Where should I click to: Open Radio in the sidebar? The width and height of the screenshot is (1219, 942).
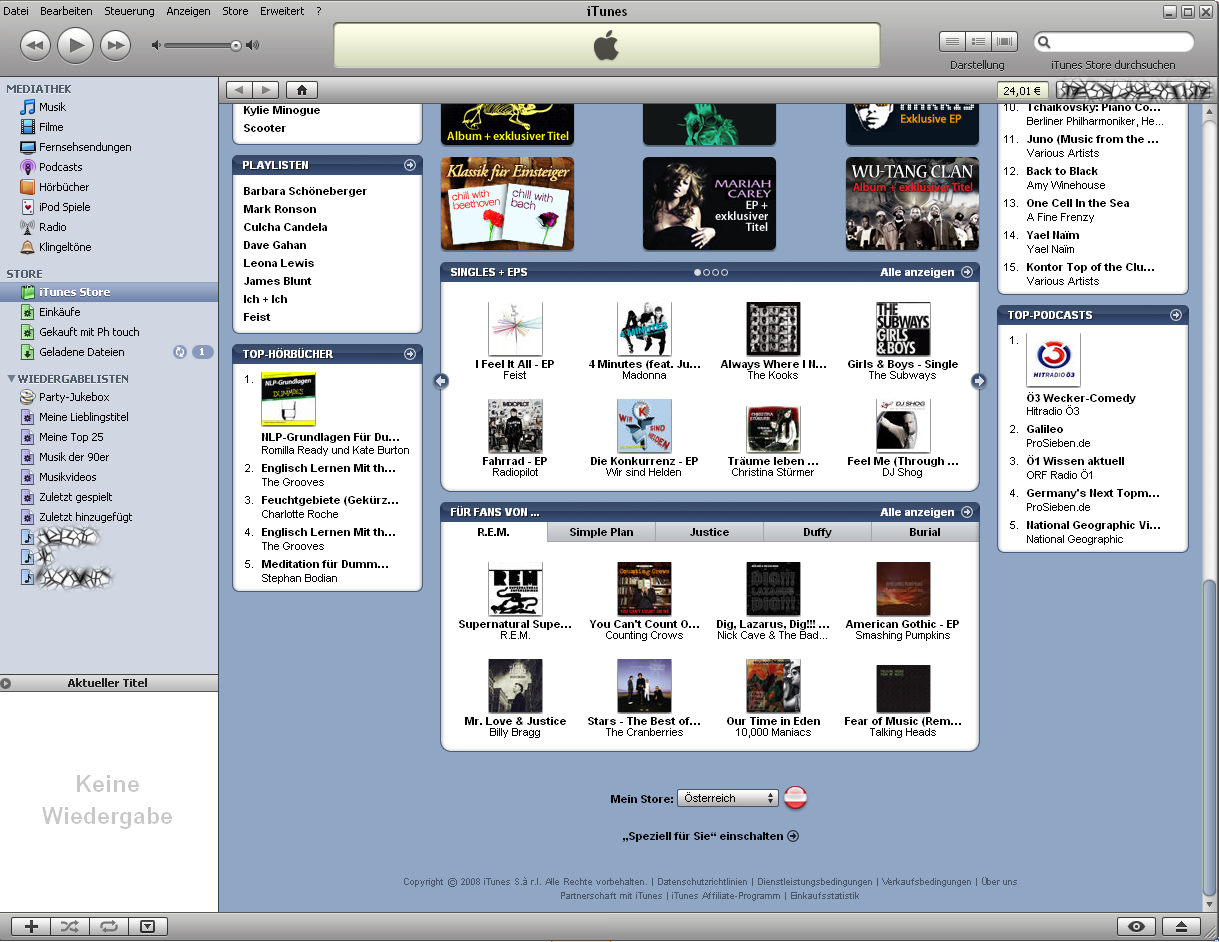pos(53,227)
